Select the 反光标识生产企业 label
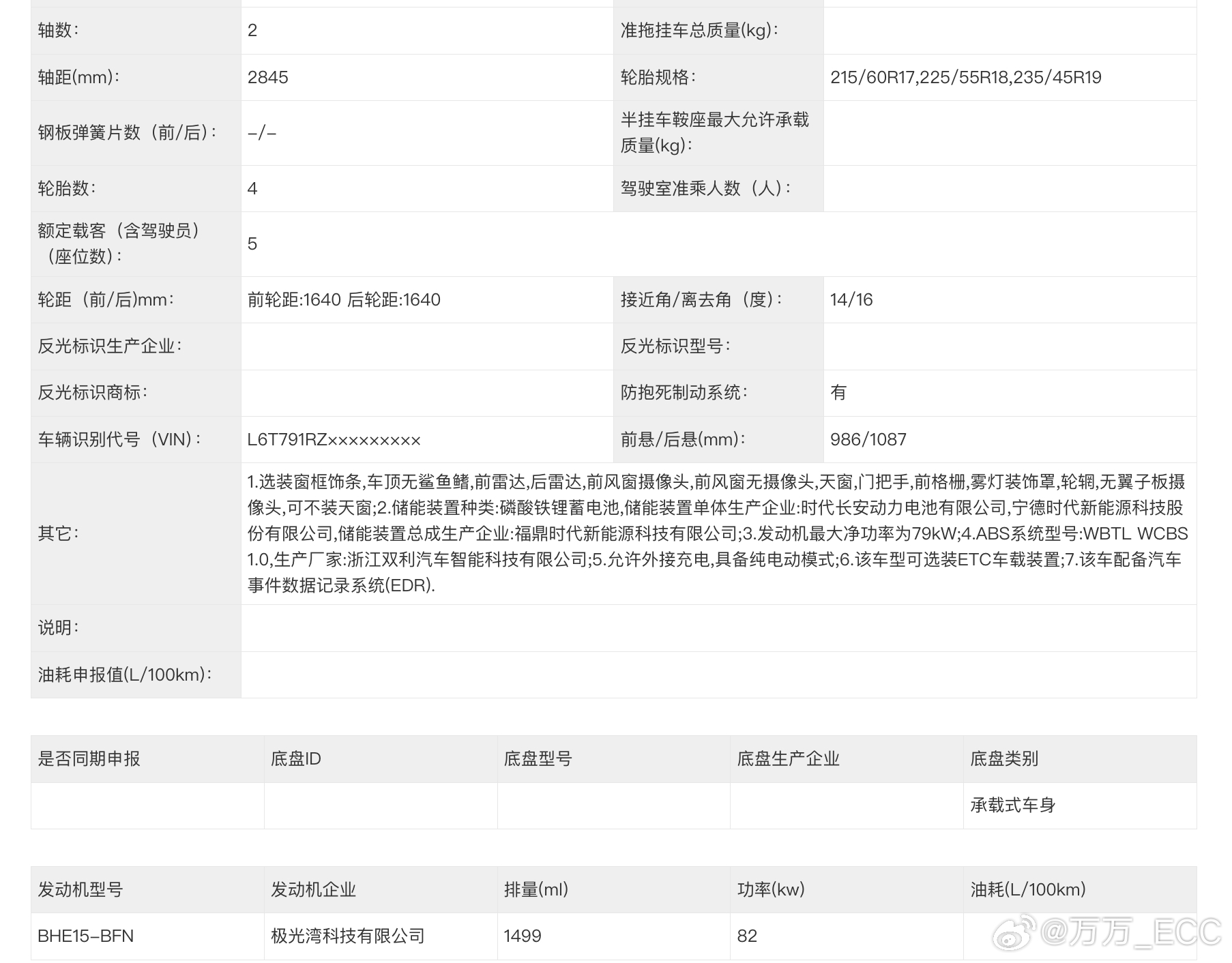This screenshot has width=1232, height=963. (109, 346)
